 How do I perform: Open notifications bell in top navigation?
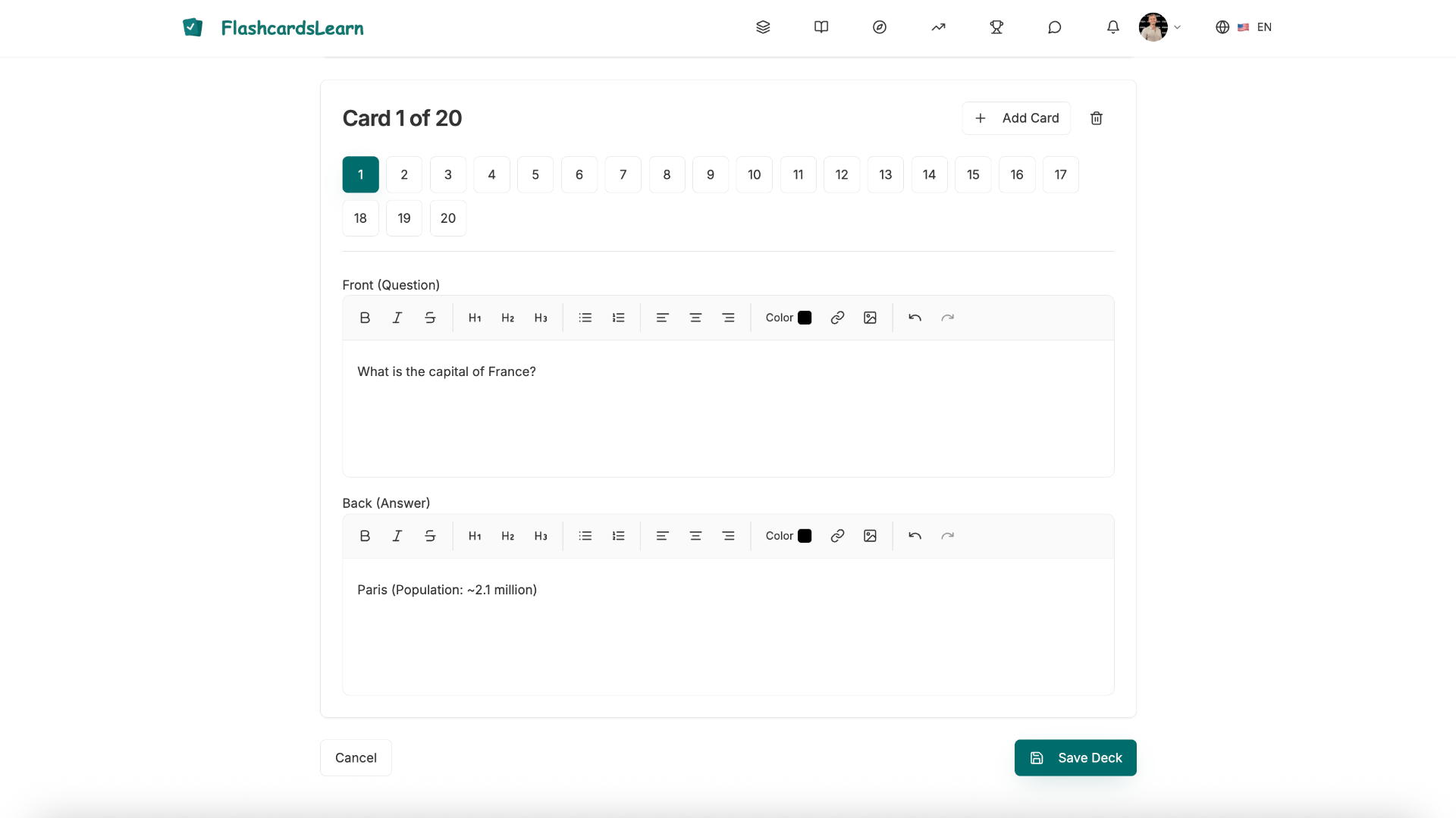(1112, 27)
